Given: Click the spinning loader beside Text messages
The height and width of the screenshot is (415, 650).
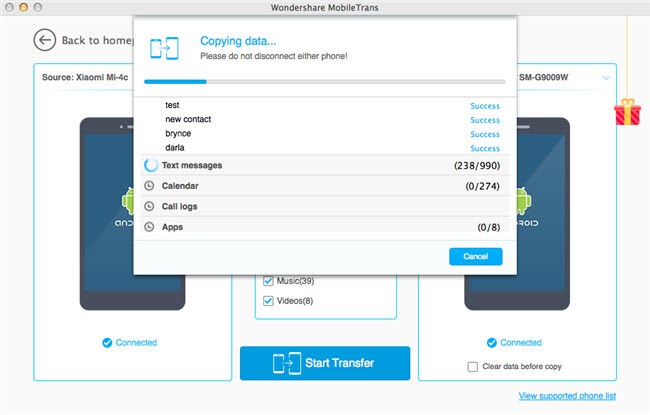Looking at the screenshot, I should click(x=151, y=165).
